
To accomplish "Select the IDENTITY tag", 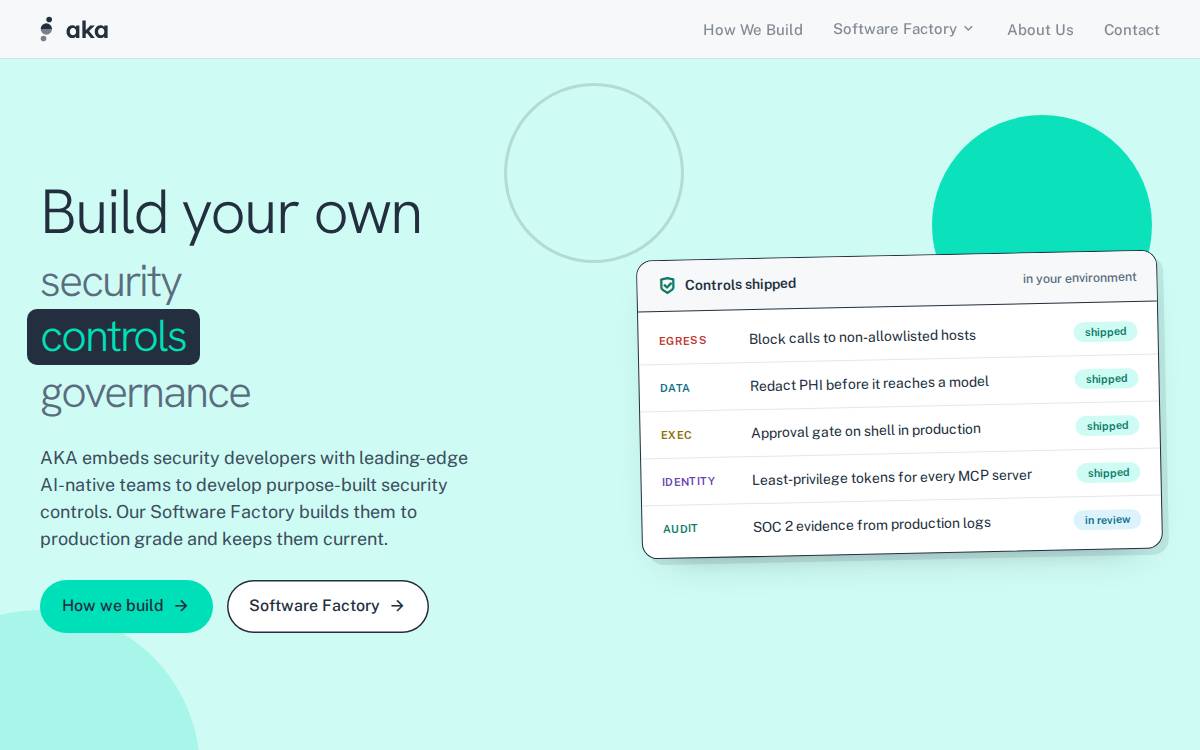I will pyautogui.click(x=689, y=482).
